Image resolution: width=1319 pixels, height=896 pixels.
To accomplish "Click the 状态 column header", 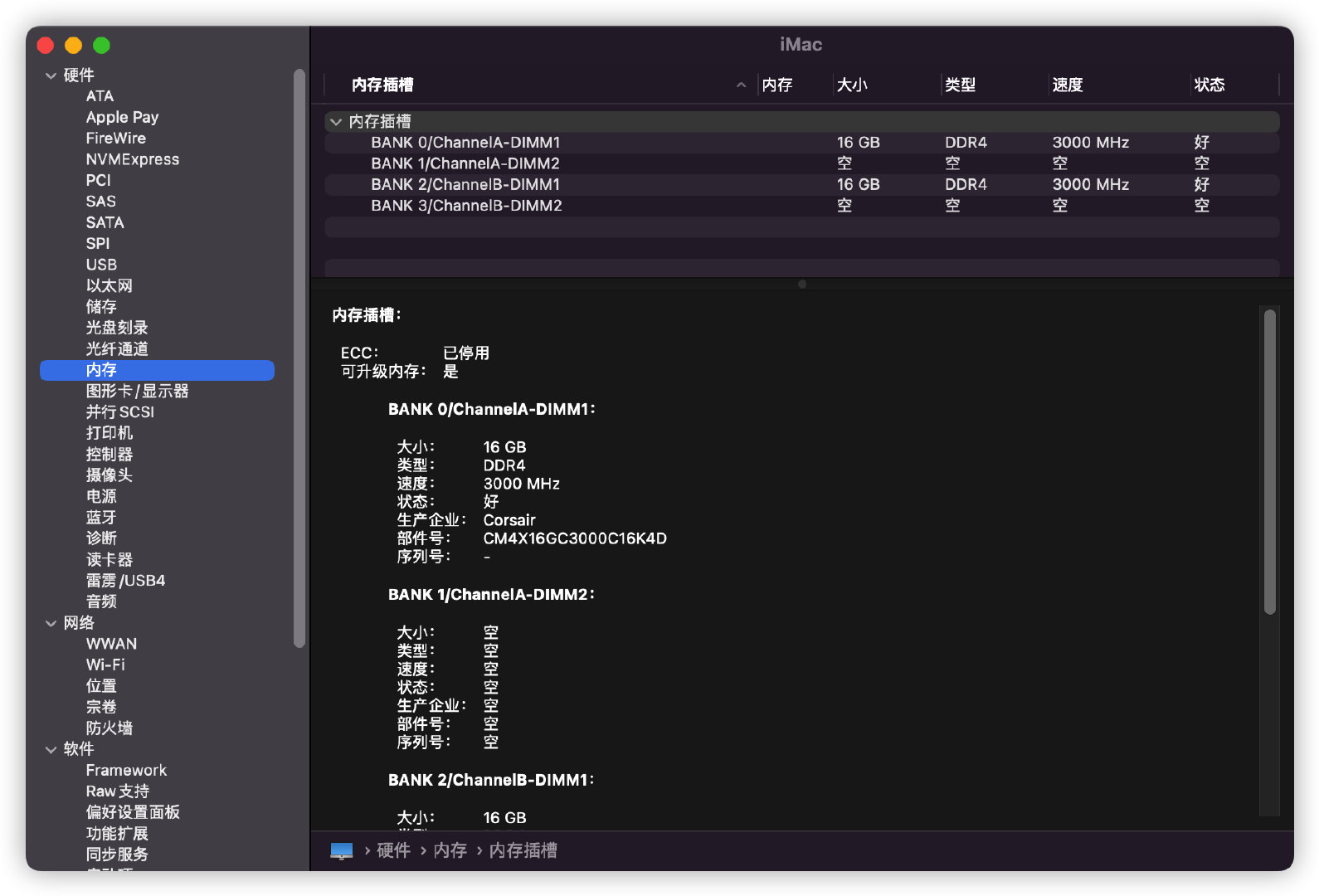I will coord(1209,85).
